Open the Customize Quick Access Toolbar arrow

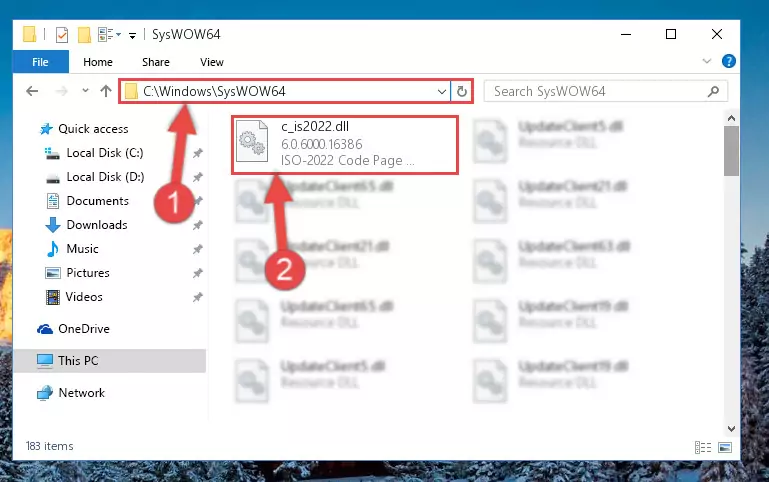tap(132, 35)
